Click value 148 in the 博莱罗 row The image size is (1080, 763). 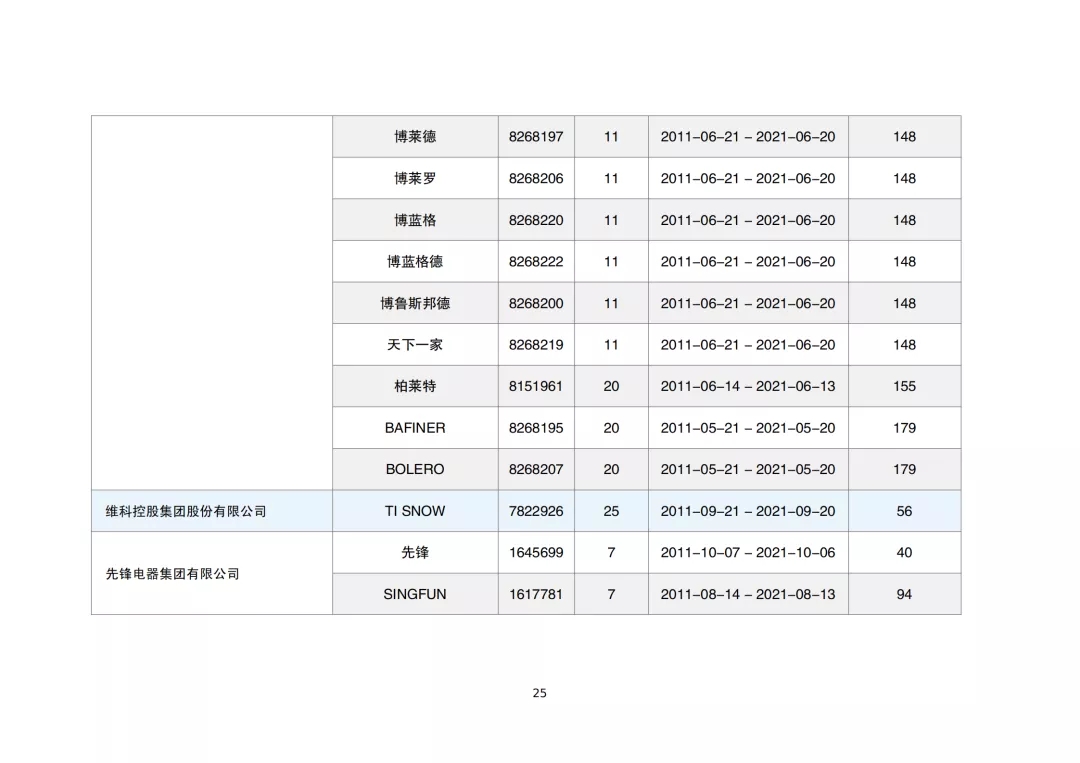(904, 178)
